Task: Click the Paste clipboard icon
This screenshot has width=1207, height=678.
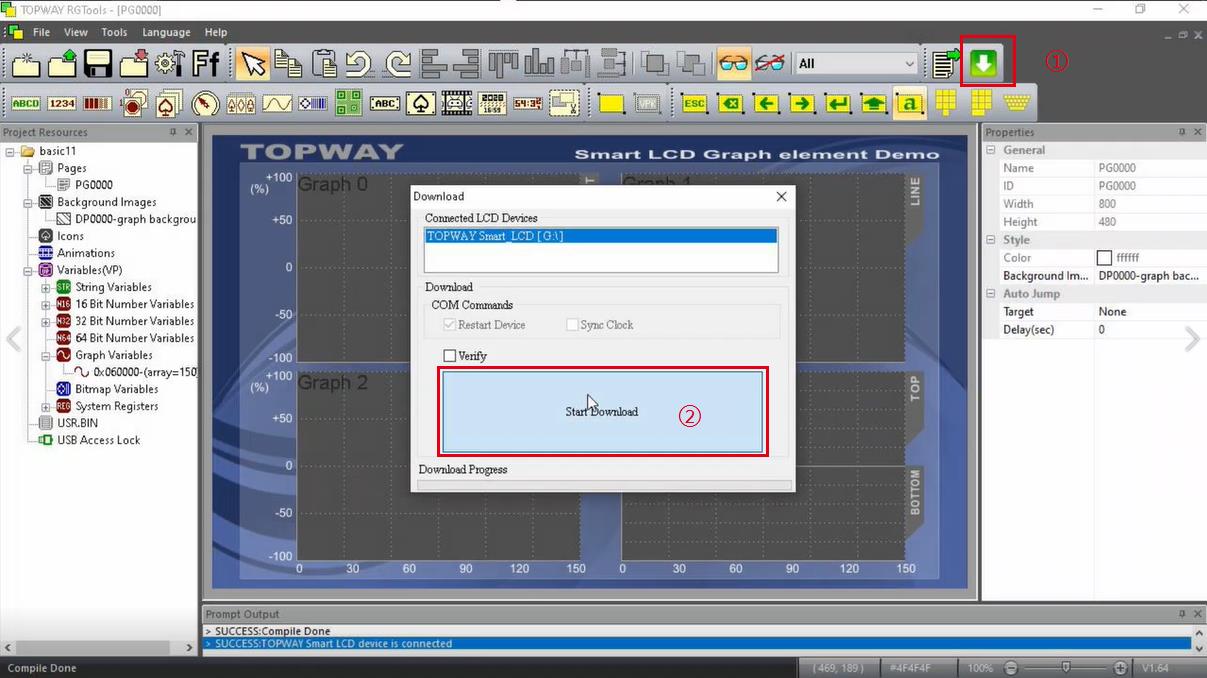Action: (324, 64)
